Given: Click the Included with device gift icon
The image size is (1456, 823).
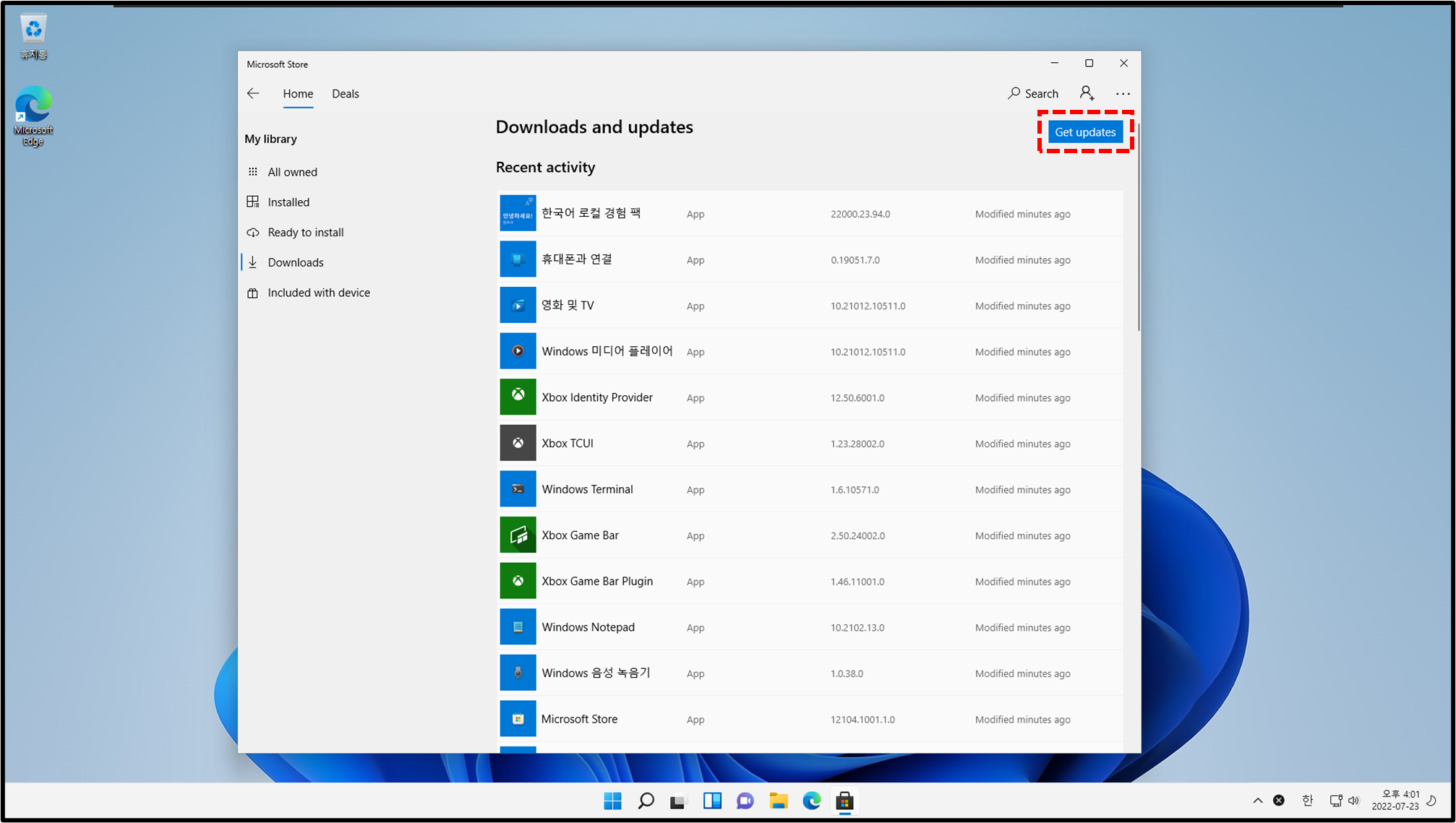Looking at the screenshot, I should pos(253,293).
